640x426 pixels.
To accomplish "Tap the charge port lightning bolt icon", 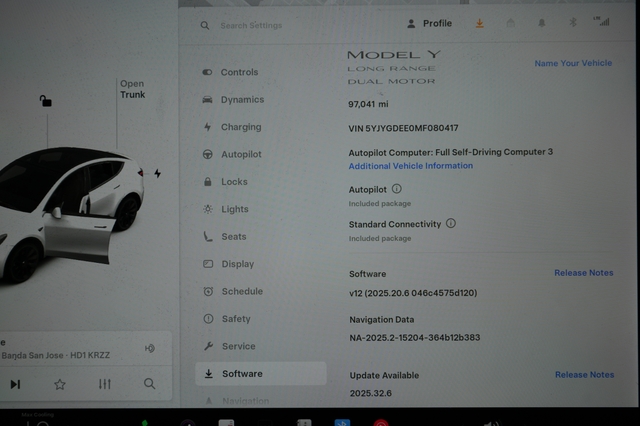I will 158,173.
